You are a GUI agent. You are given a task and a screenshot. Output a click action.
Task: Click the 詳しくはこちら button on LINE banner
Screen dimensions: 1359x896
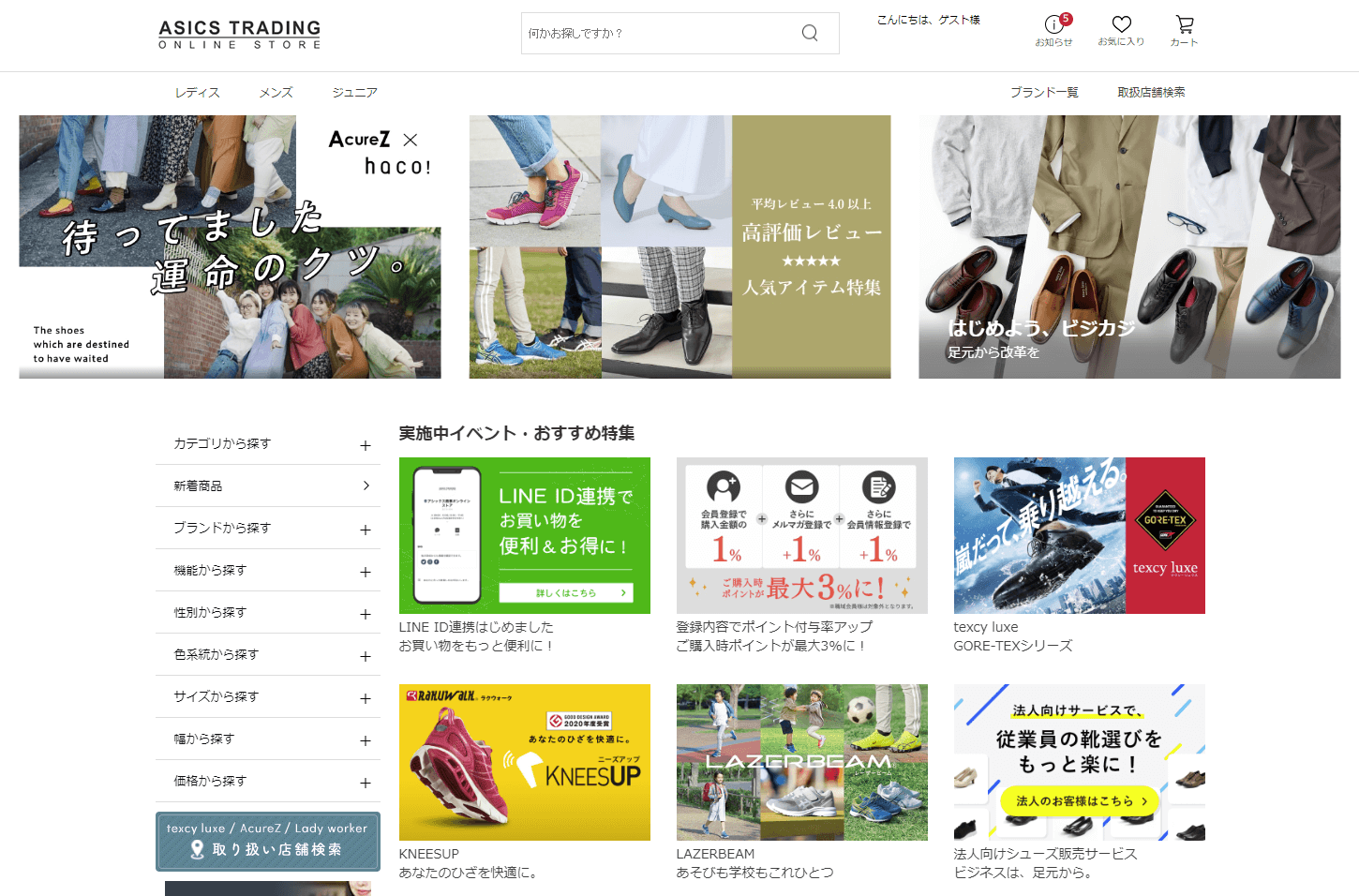566,593
